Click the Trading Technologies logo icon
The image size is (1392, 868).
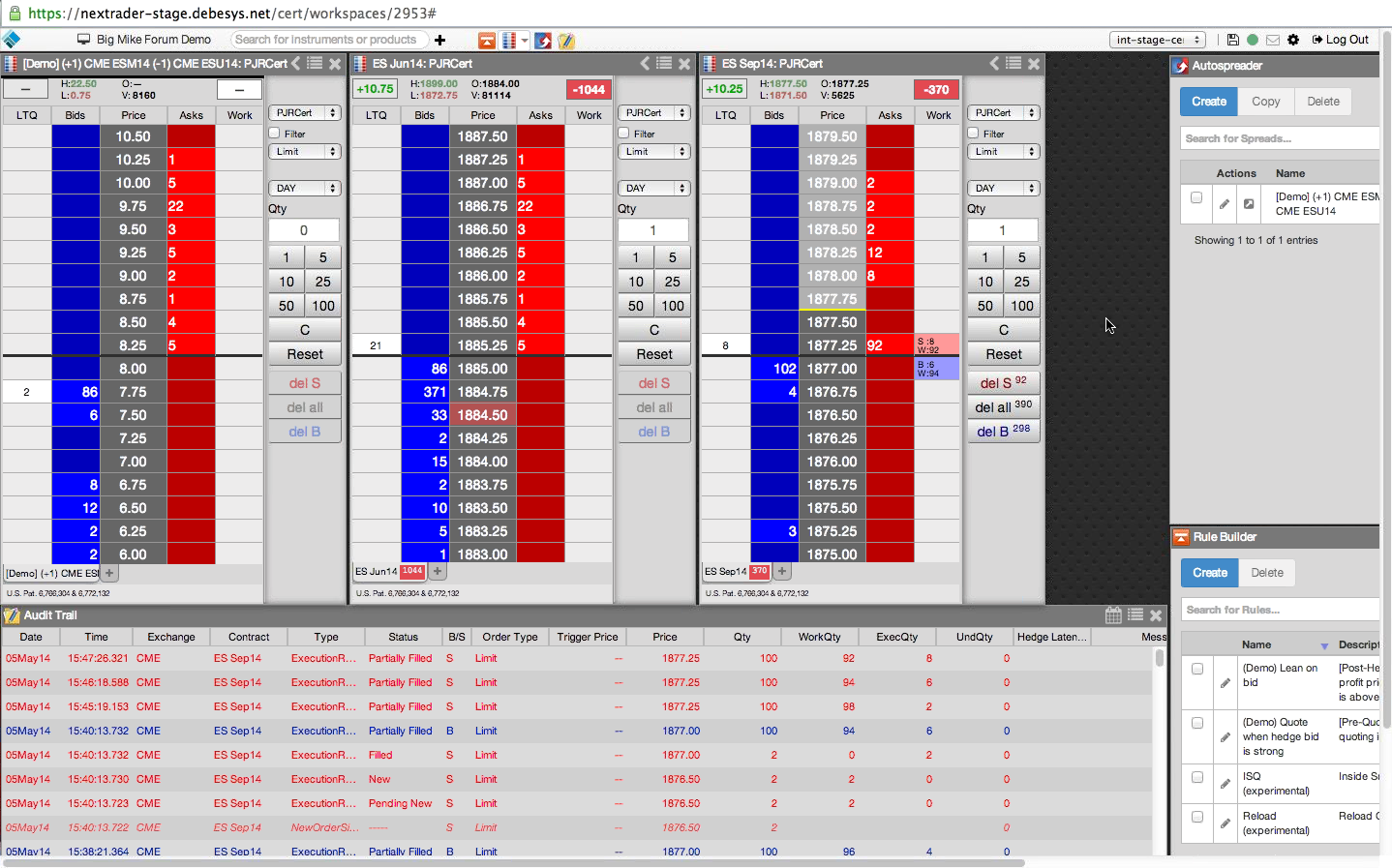click(x=11, y=40)
